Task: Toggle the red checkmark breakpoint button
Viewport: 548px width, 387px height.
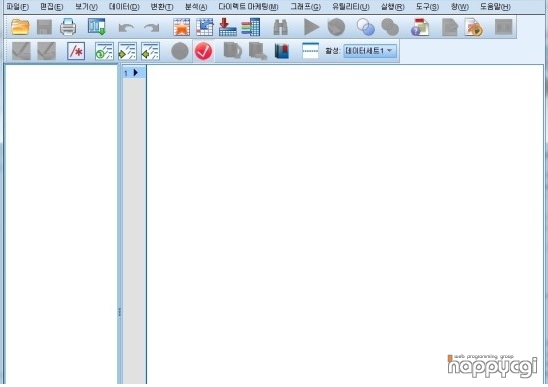Action: [203, 51]
